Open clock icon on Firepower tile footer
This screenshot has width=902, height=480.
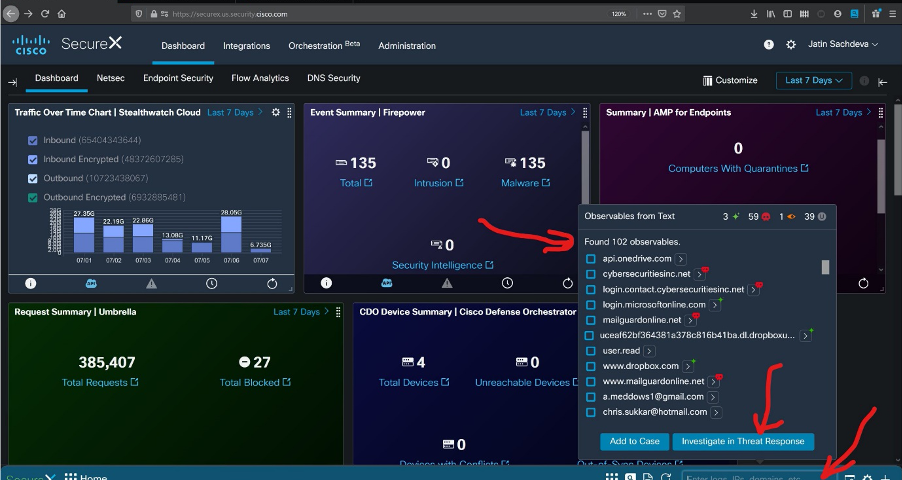(507, 283)
